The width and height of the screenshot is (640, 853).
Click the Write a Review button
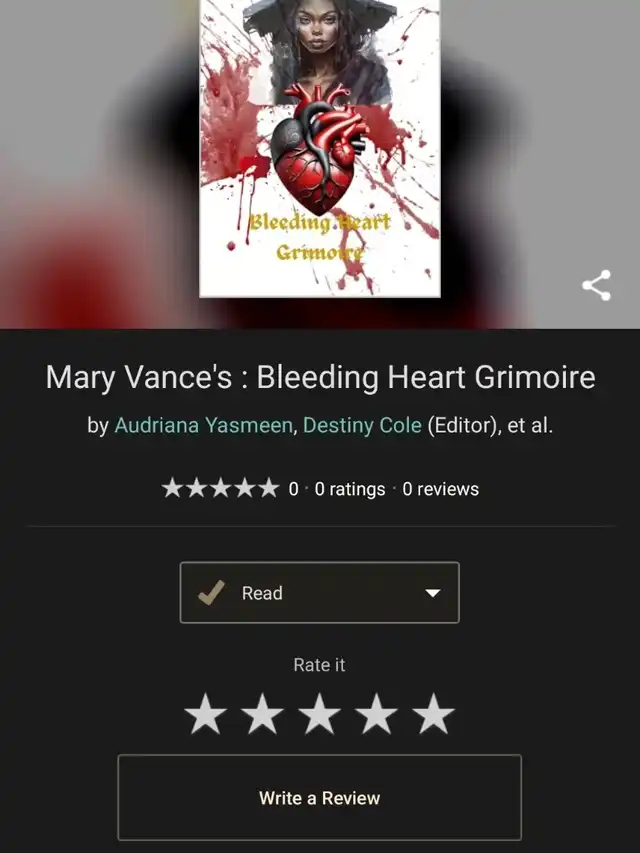click(x=319, y=798)
